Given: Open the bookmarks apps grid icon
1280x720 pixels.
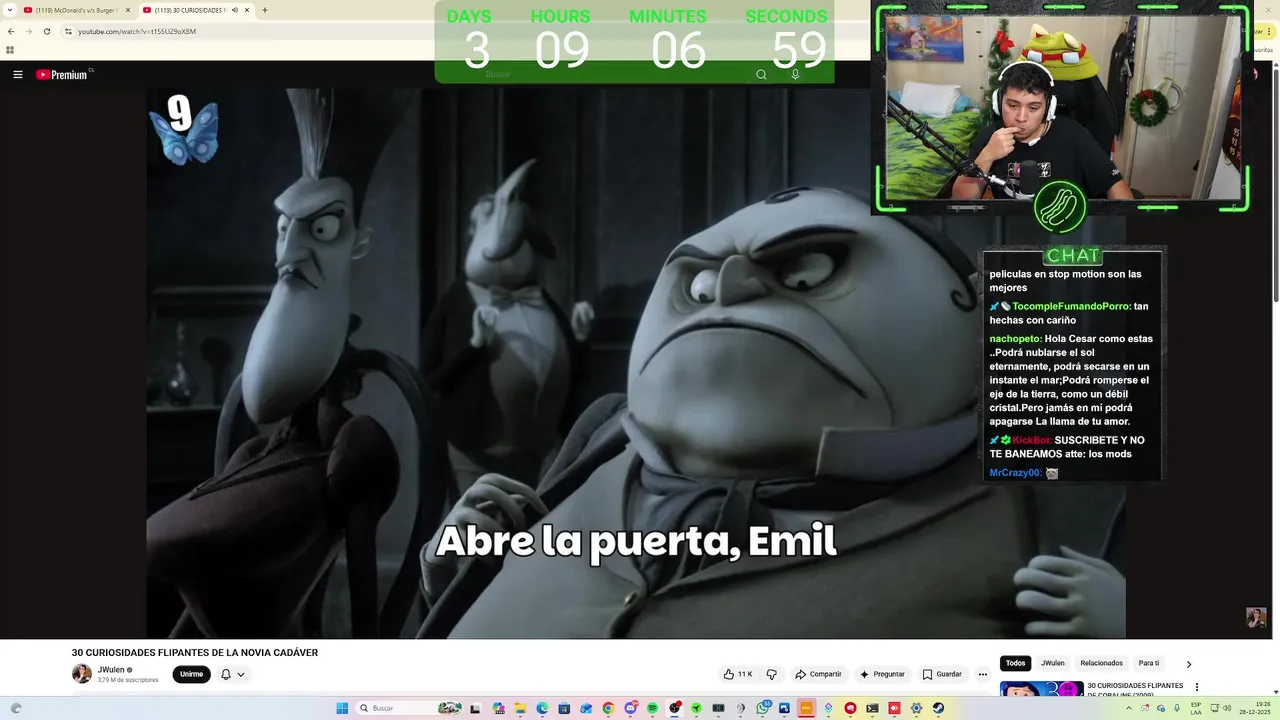Looking at the screenshot, I should tap(10, 50).
